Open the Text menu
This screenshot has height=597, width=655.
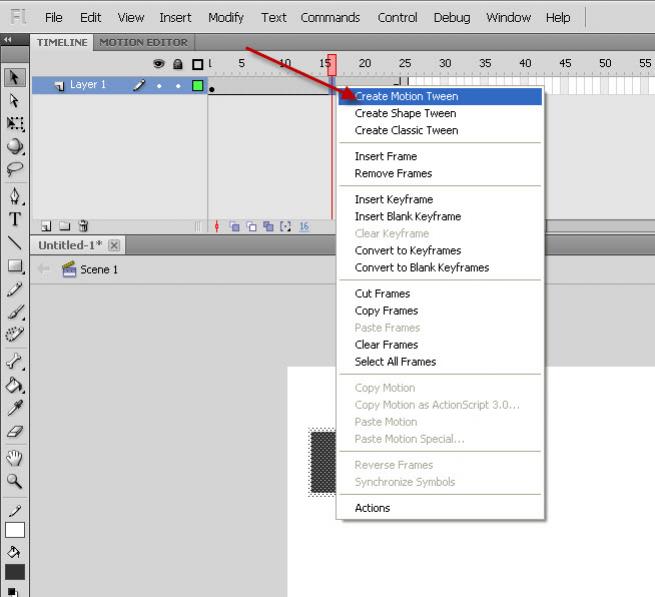coord(274,18)
